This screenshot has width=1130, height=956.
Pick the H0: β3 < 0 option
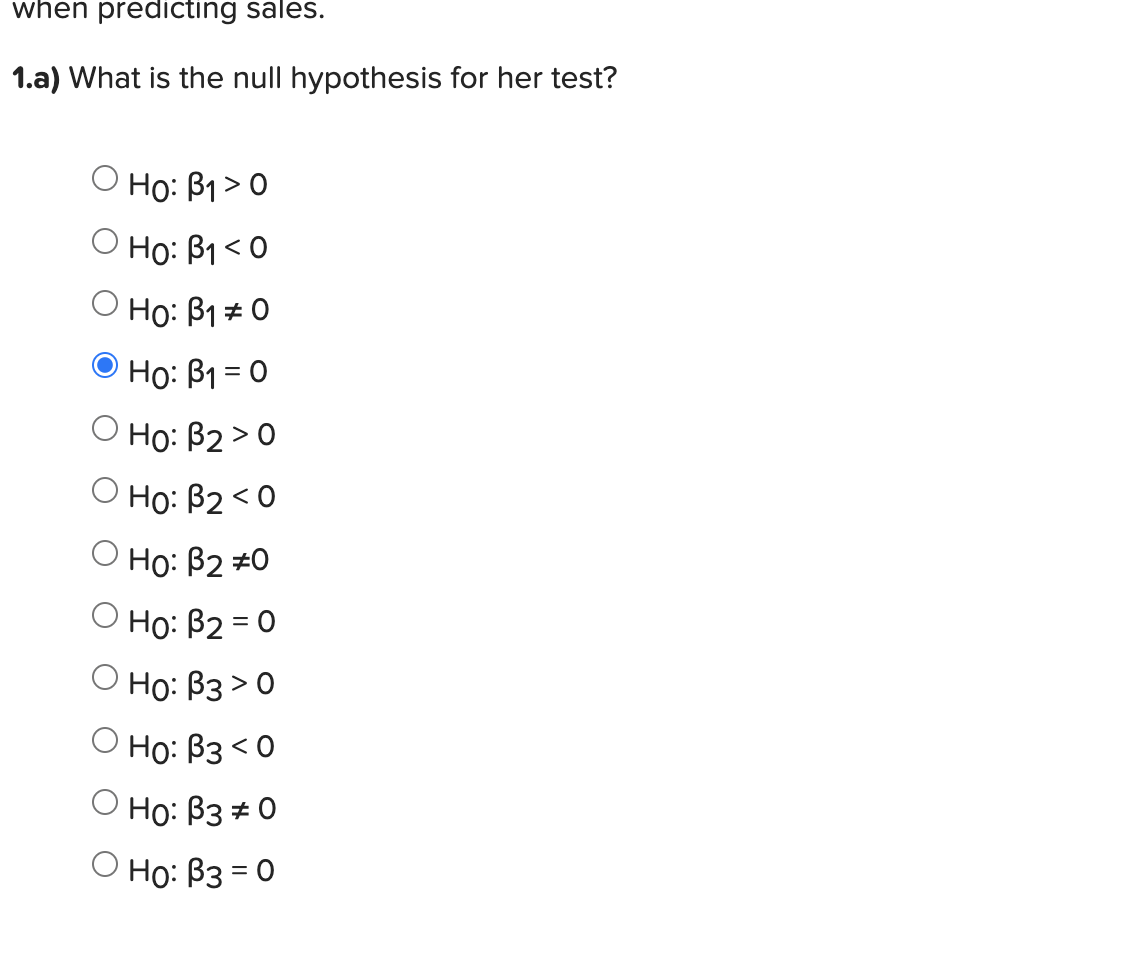104,739
